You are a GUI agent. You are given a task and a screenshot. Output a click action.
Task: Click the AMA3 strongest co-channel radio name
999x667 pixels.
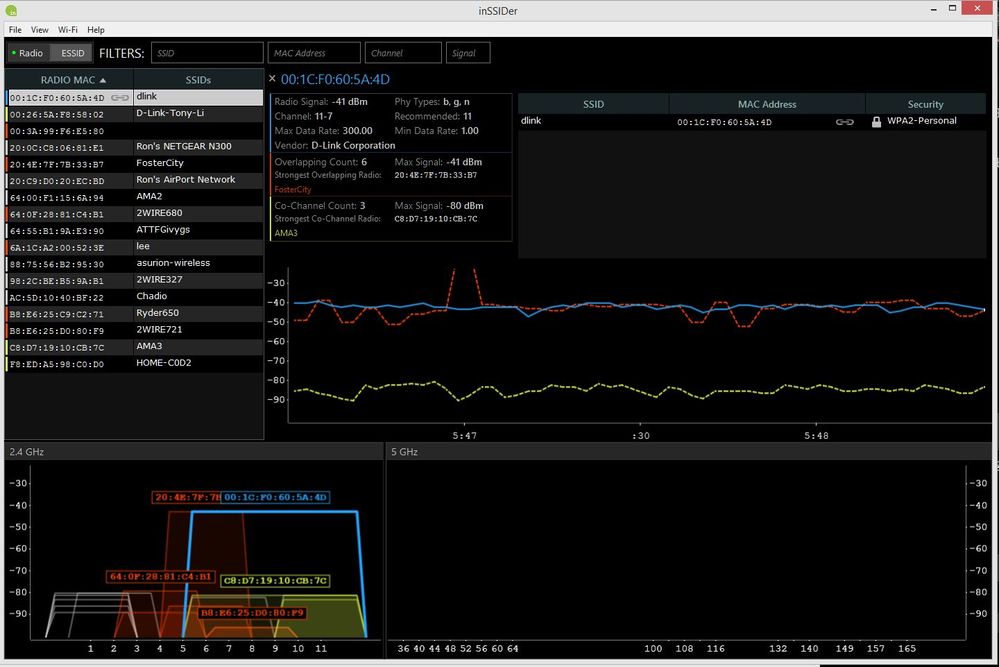pos(286,233)
